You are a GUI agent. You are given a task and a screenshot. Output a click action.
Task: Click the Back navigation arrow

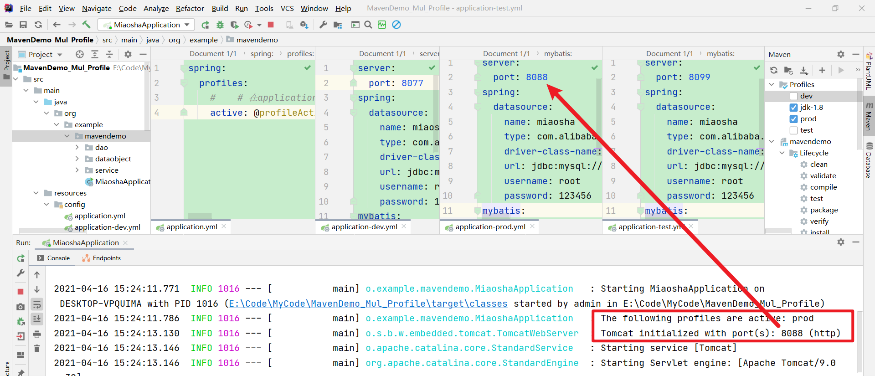(x=57, y=25)
